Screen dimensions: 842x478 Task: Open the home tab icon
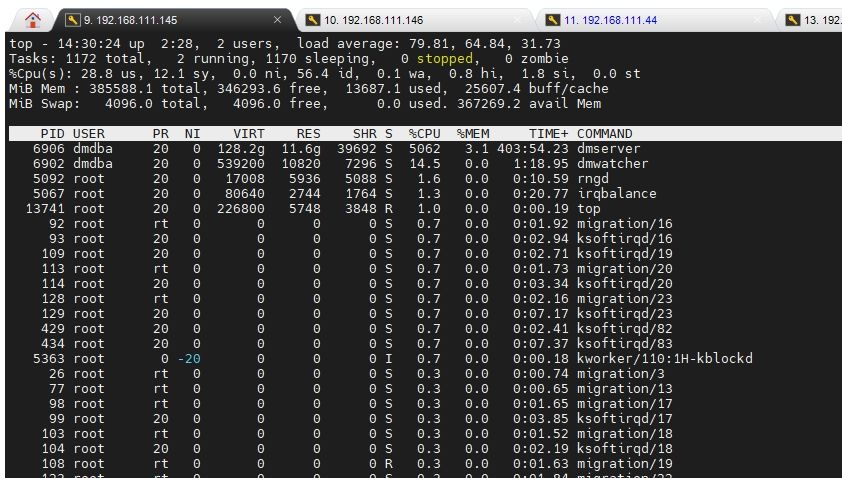pyautogui.click(x=33, y=20)
